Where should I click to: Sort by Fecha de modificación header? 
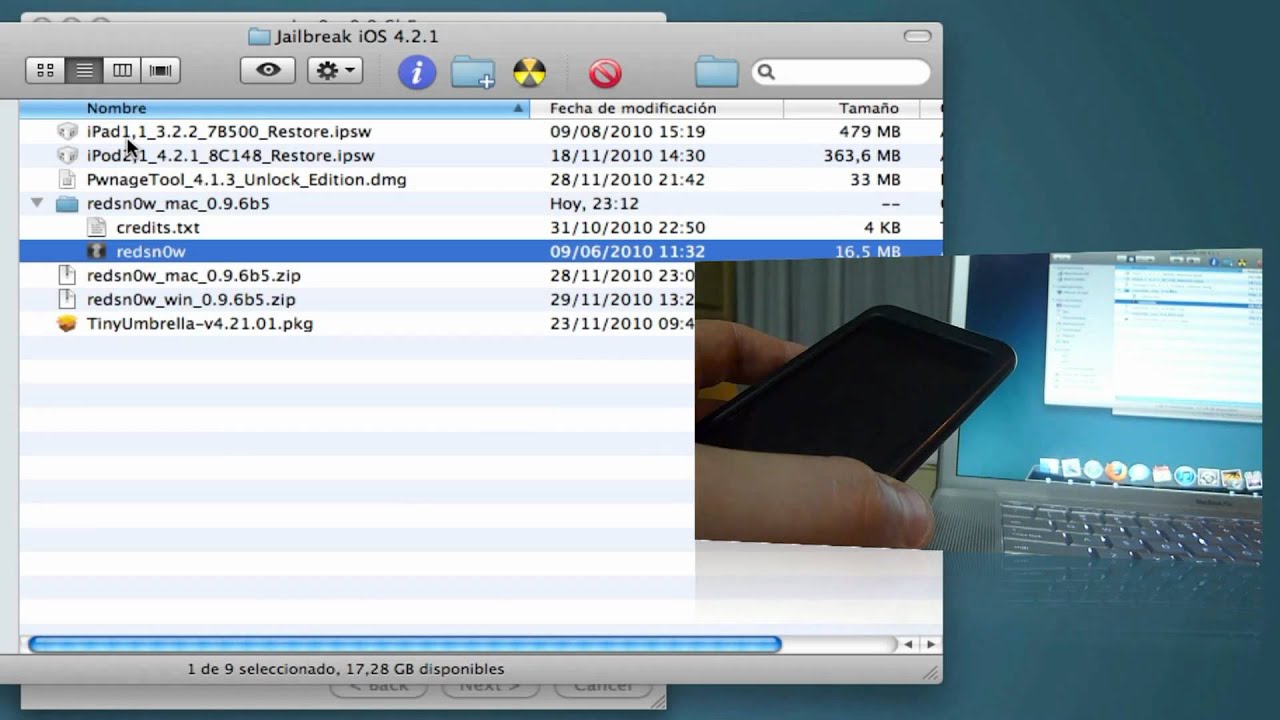pyautogui.click(x=656, y=108)
